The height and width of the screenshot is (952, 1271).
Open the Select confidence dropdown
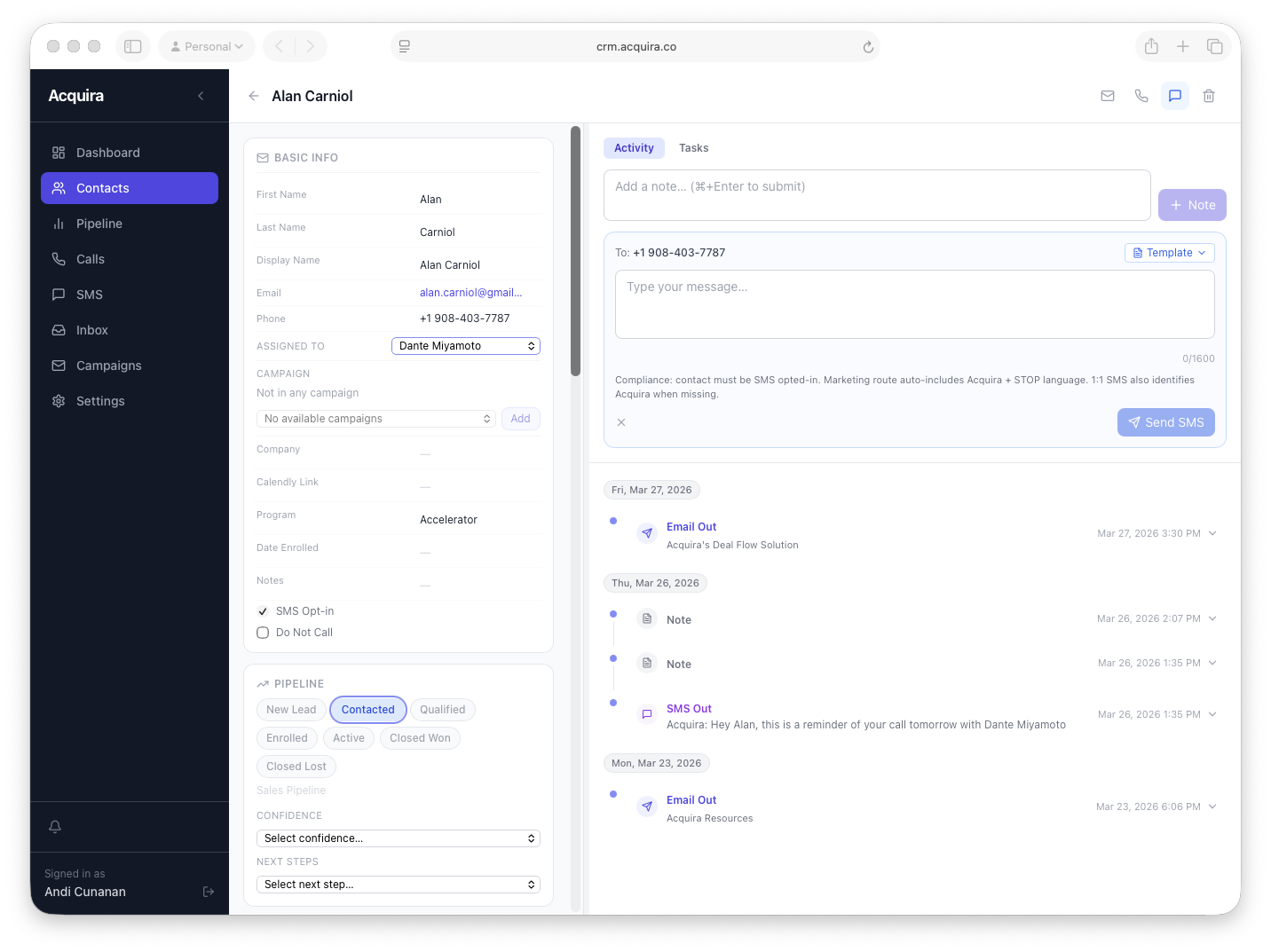click(398, 838)
